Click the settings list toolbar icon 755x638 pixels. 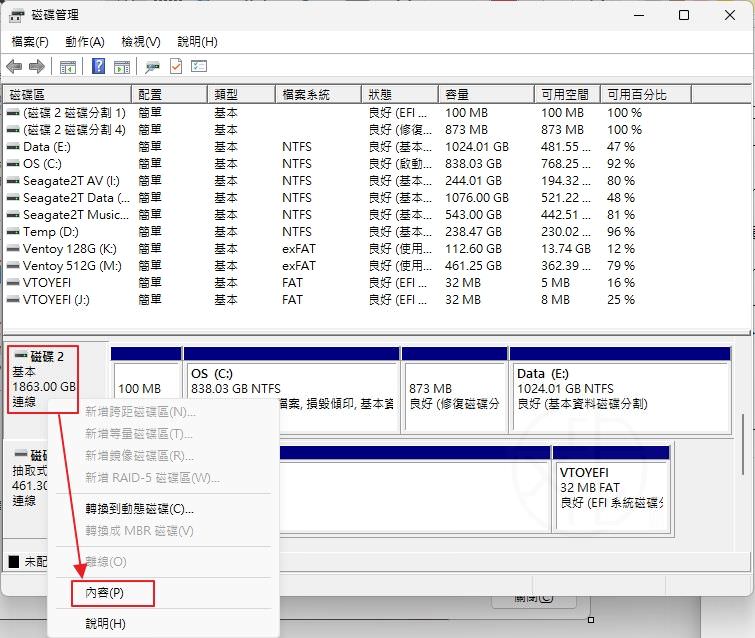pos(199,66)
